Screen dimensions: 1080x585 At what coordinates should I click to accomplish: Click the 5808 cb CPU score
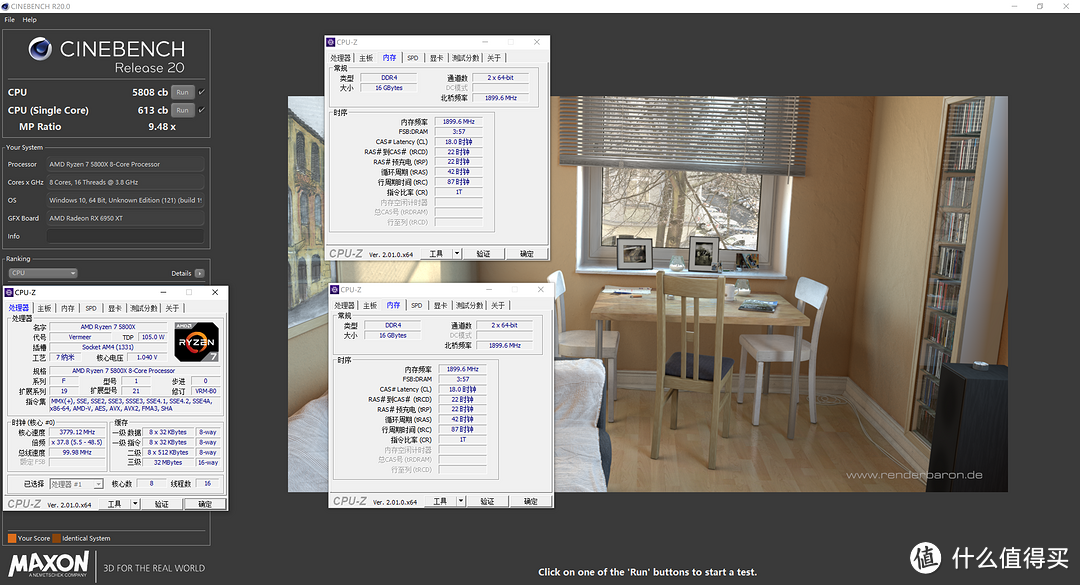(150, 92)
